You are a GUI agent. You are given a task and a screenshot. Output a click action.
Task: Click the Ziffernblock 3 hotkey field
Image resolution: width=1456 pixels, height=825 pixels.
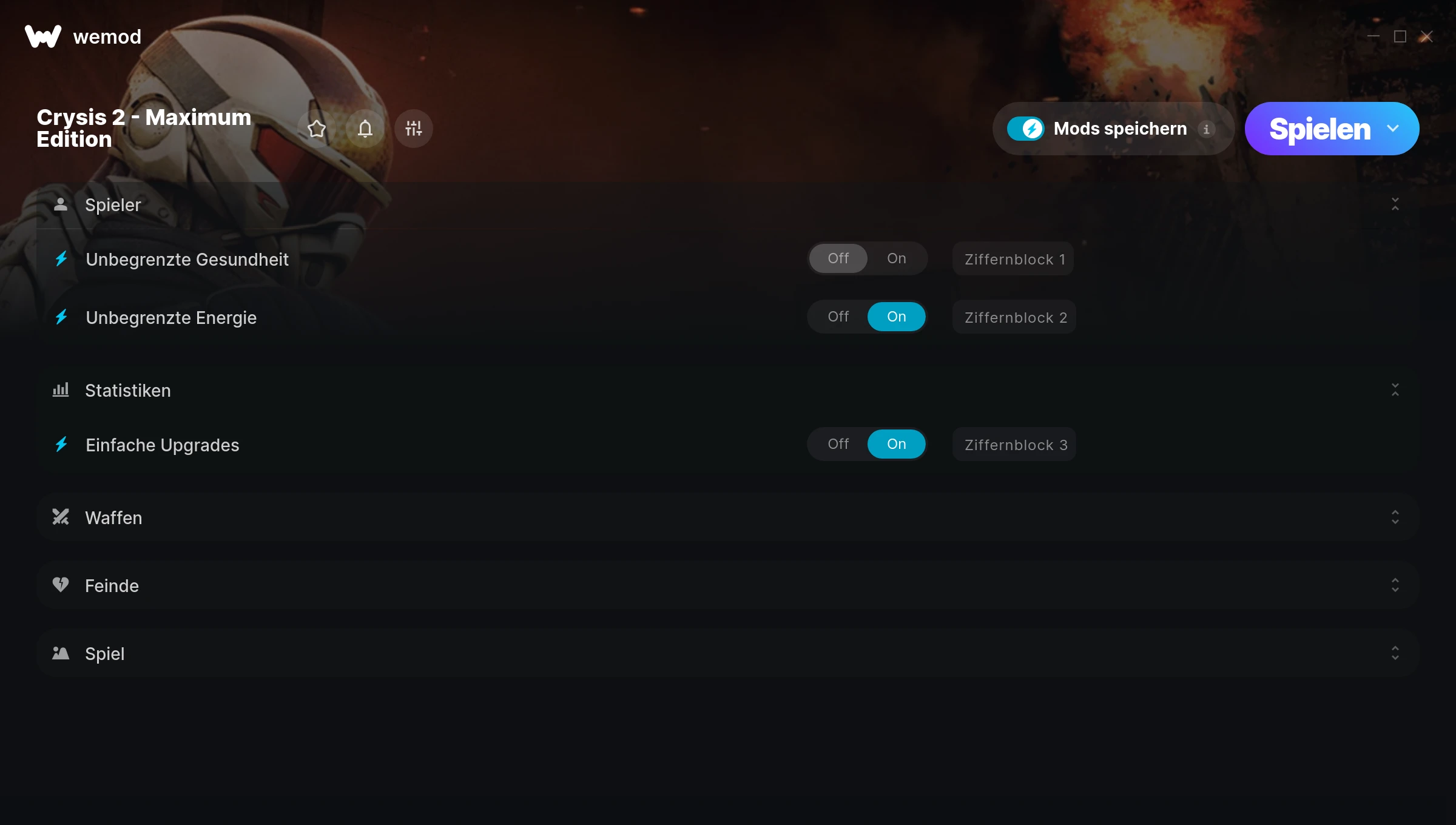pyautogui.click(x=1014, y=445)
